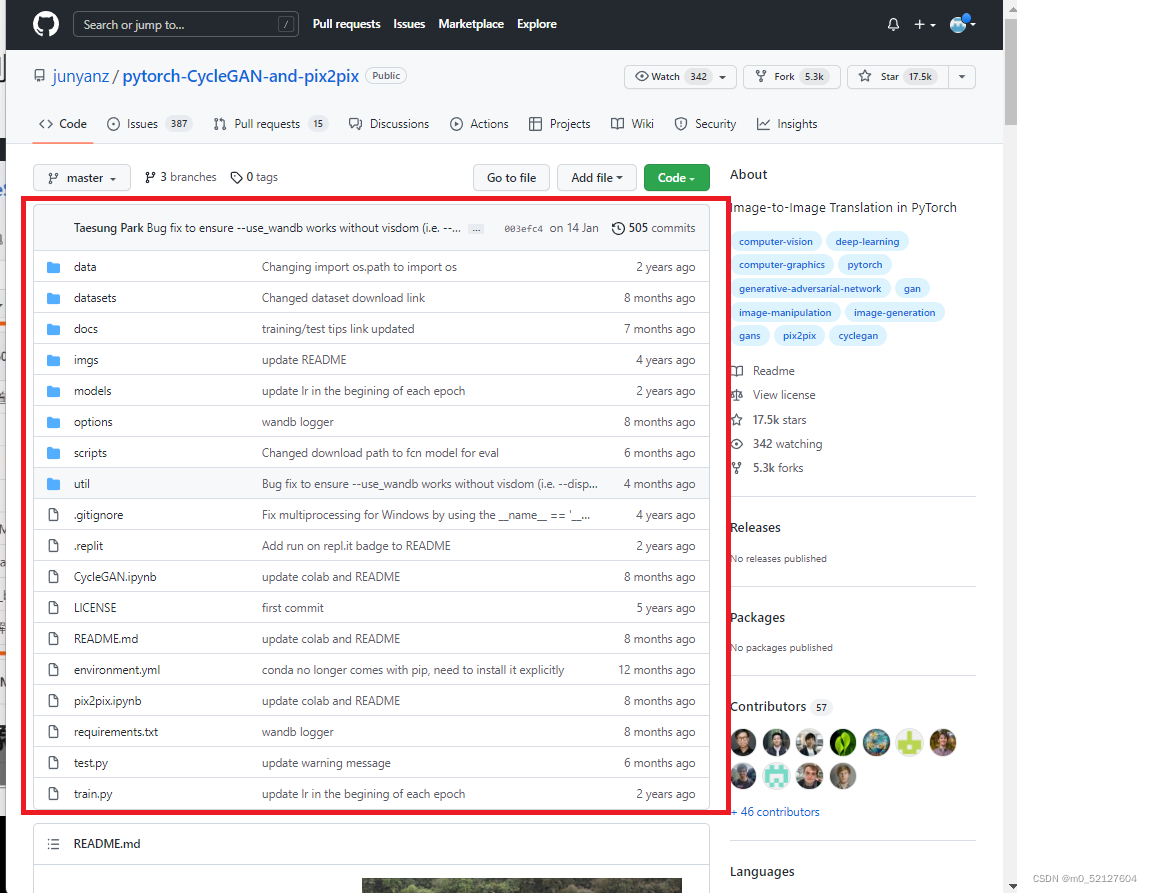Click the Fork button
Viewport: 1152px width, 893px height.
791,76
